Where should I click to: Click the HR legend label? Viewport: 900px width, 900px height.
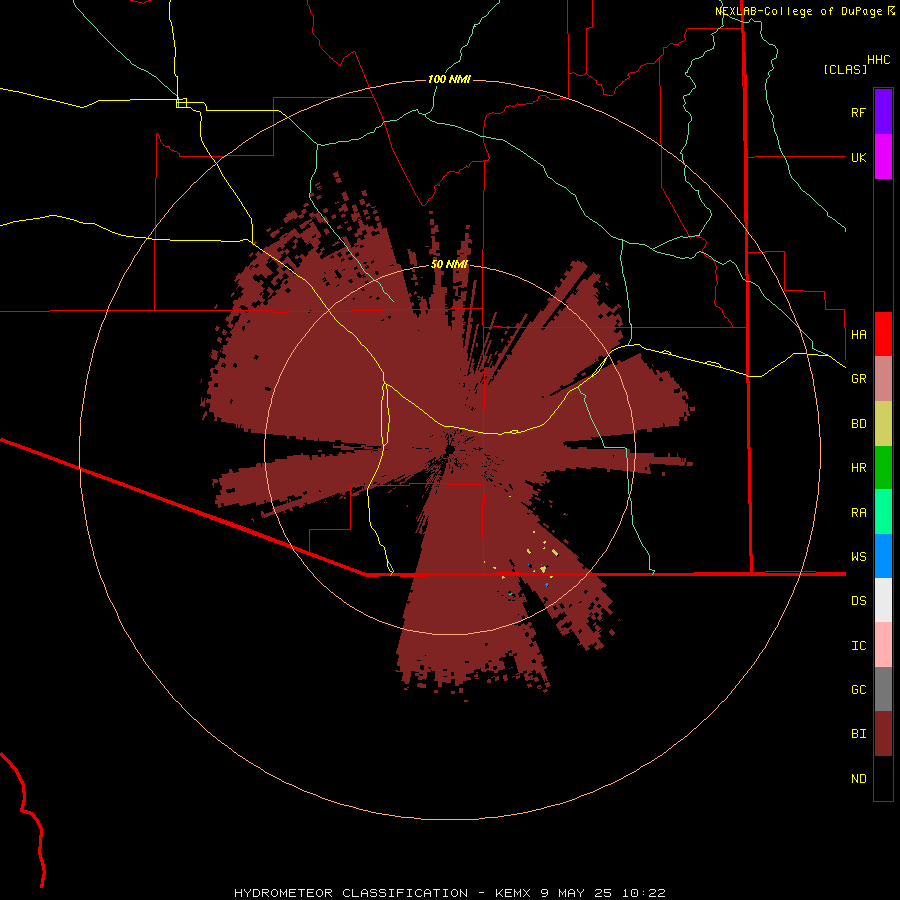pos(858,468)
